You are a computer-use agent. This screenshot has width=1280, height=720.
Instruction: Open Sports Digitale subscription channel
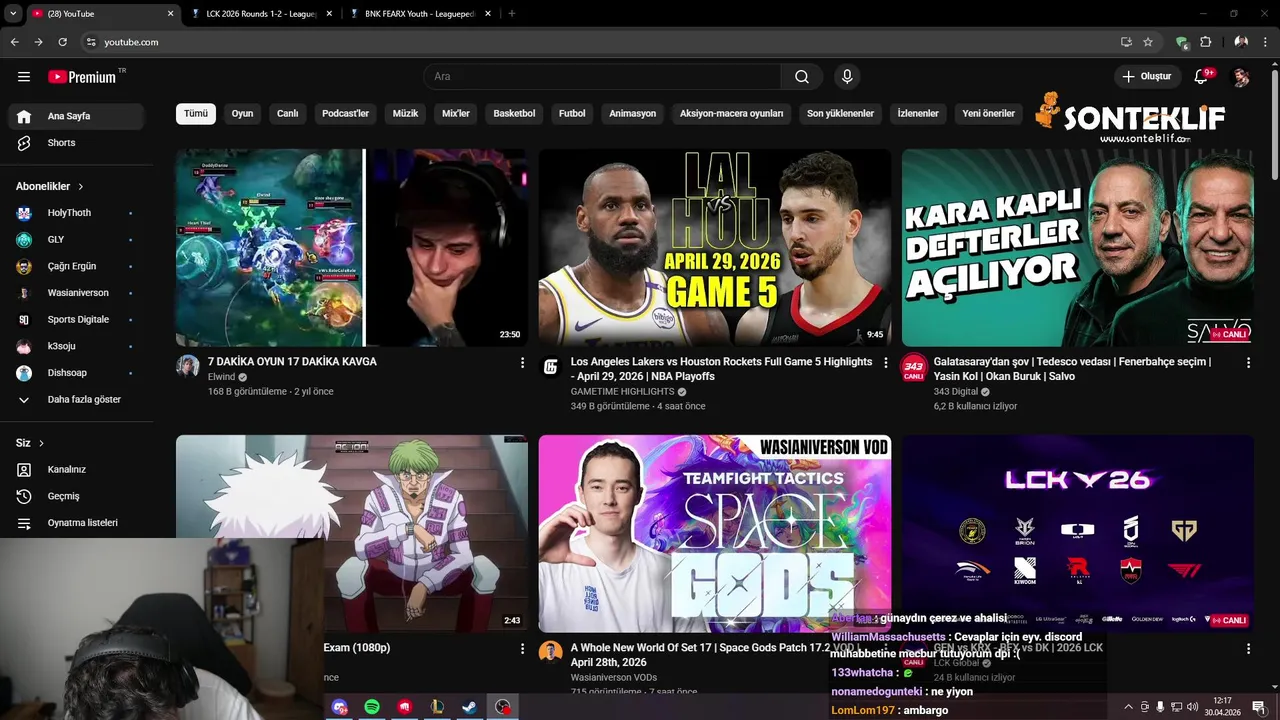[77, 320]
